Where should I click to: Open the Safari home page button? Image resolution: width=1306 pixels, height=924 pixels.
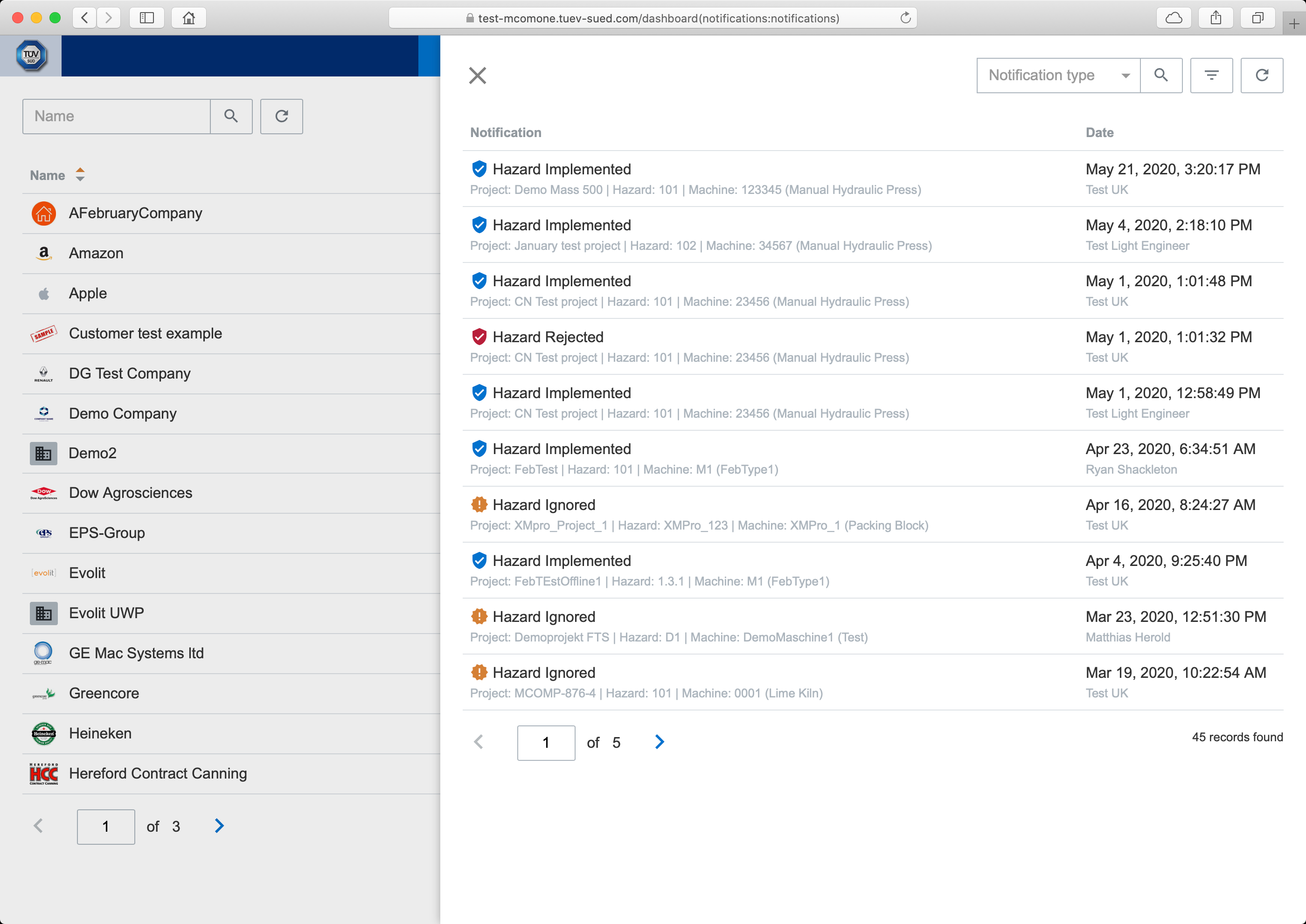[x=188, y=18]
